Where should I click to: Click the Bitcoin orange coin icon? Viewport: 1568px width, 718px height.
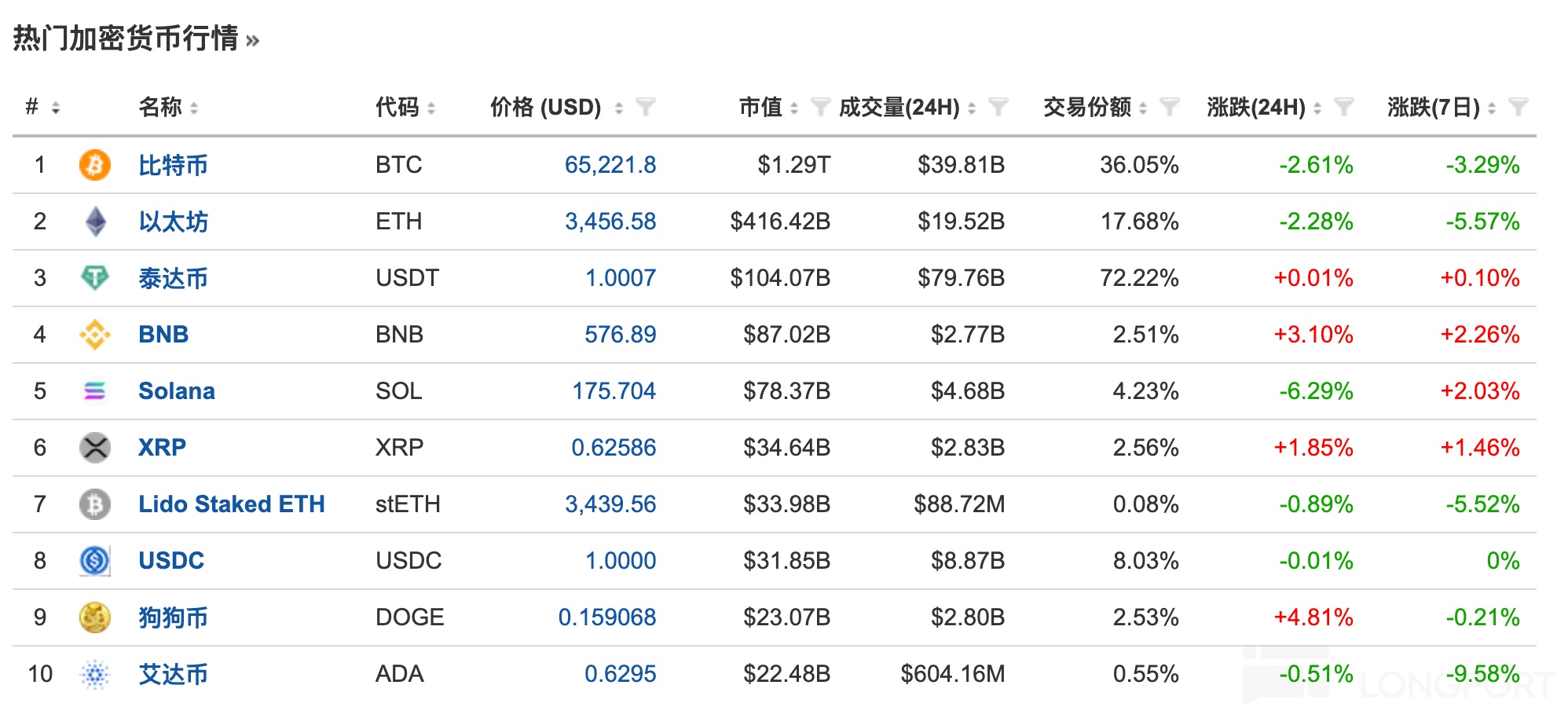(95, 165)
